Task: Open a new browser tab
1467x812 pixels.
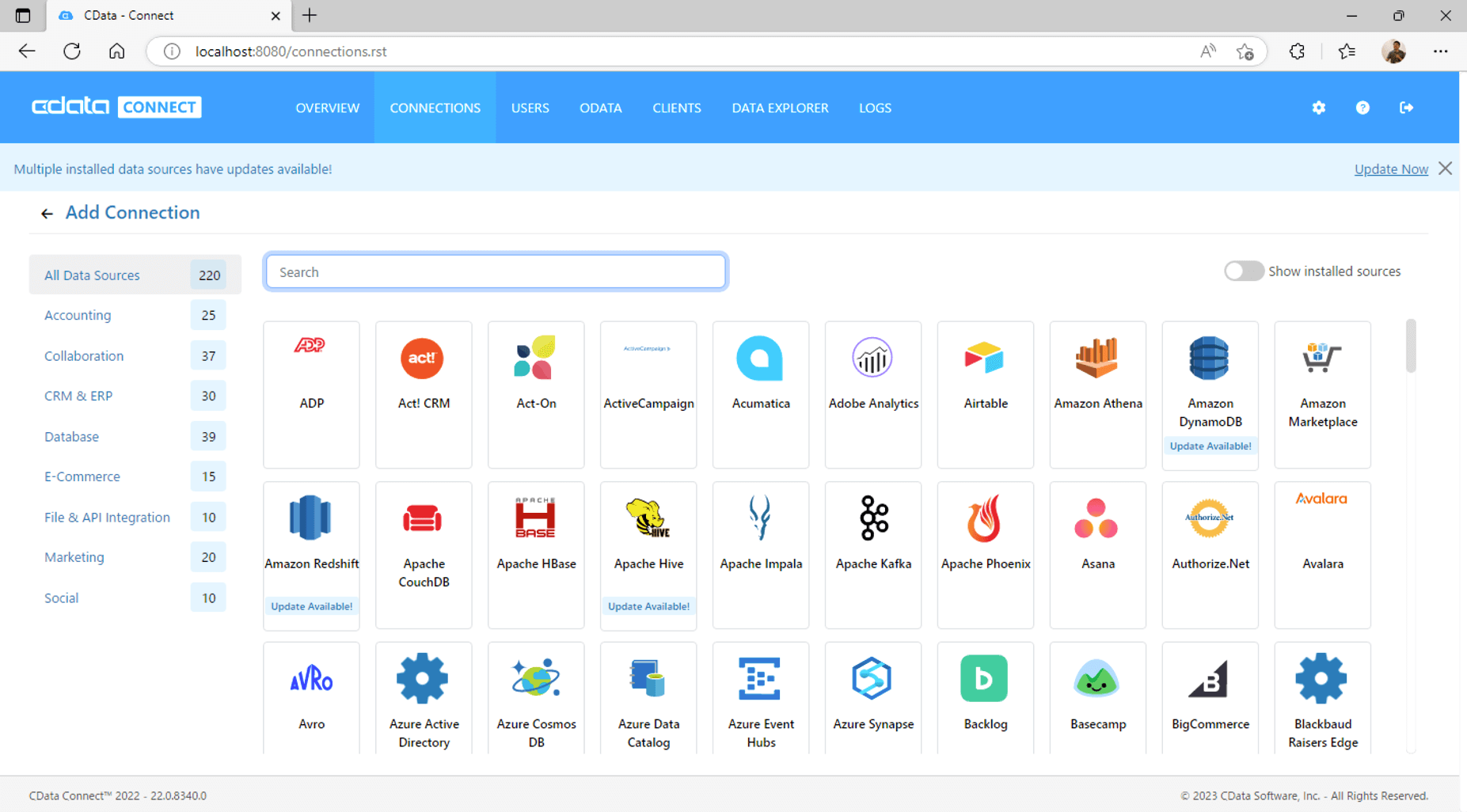Action: point(310,15)
